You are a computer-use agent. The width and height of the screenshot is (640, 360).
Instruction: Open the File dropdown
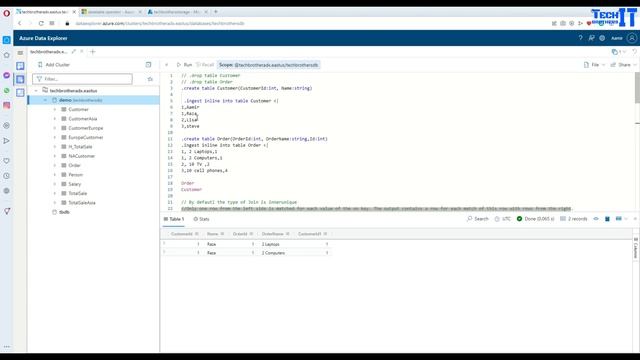coord(594,65)
